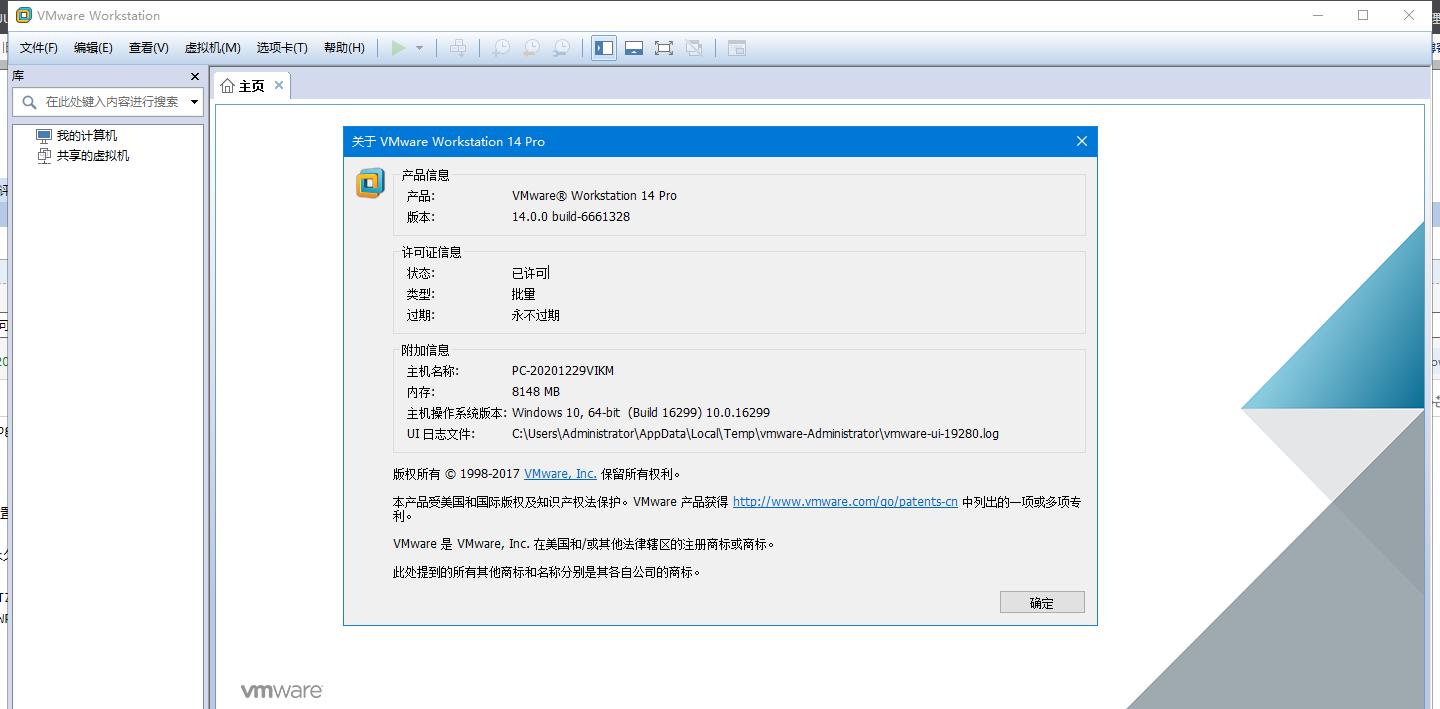Click the vmware logo on the home page
The image size is (1440, 709).
pyautogui.click(x=281, y=691)
